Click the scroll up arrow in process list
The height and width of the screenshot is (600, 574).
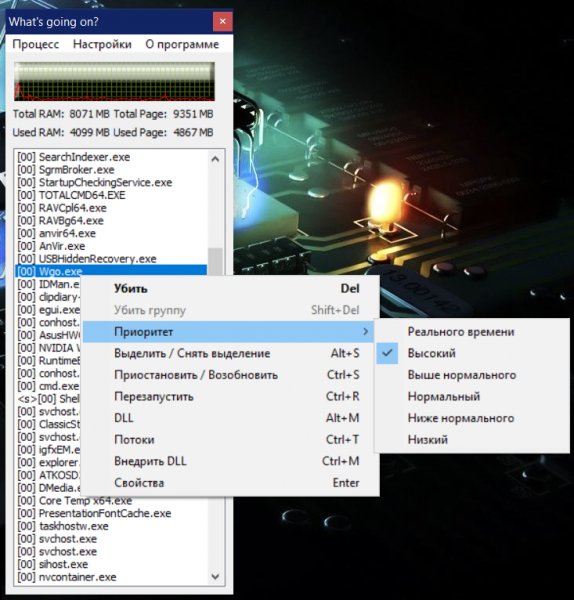click(x=215, y=159)
